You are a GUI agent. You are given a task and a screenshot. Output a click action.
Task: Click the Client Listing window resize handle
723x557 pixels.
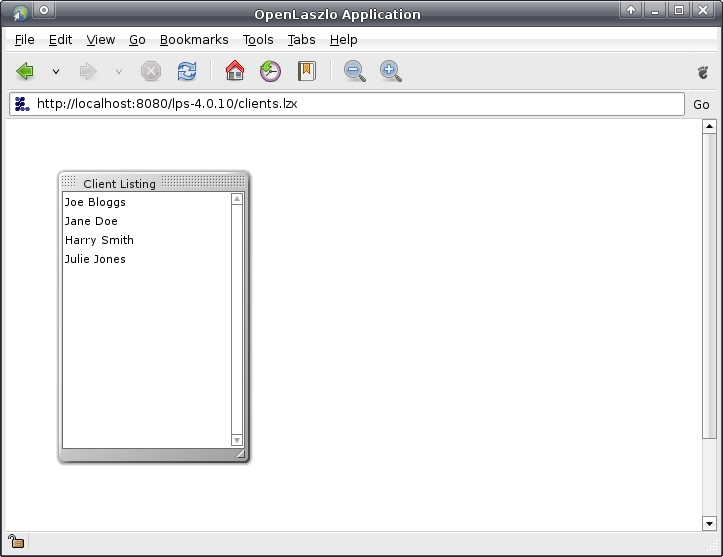click(x=240, y=455)
